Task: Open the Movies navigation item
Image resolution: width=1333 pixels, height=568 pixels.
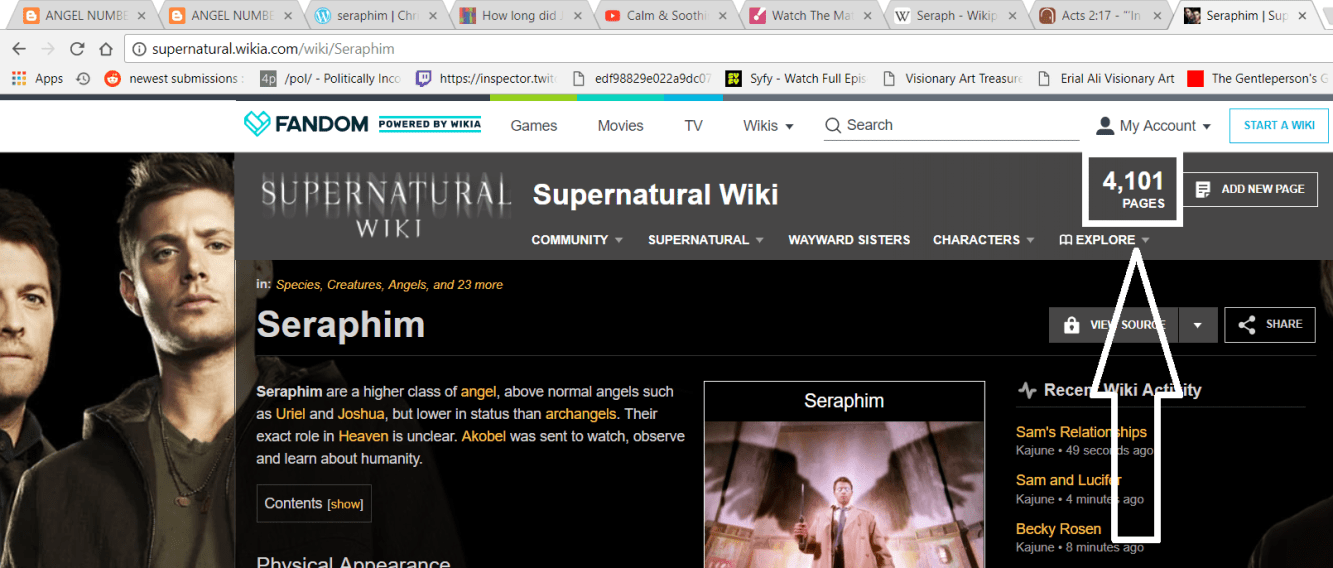Action: [x=621, y=125]
